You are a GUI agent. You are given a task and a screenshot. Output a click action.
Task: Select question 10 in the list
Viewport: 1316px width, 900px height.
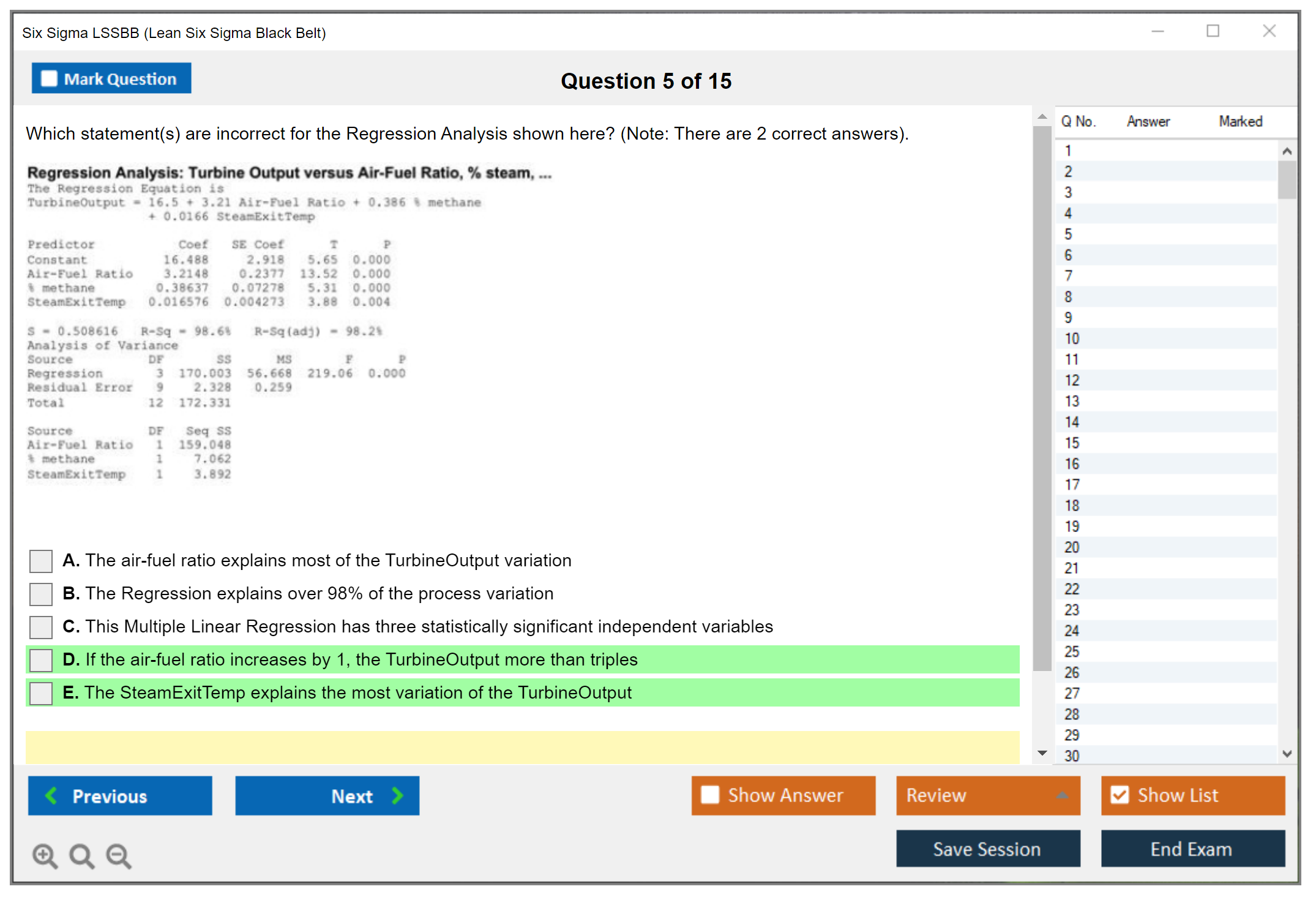point(1072,339)
